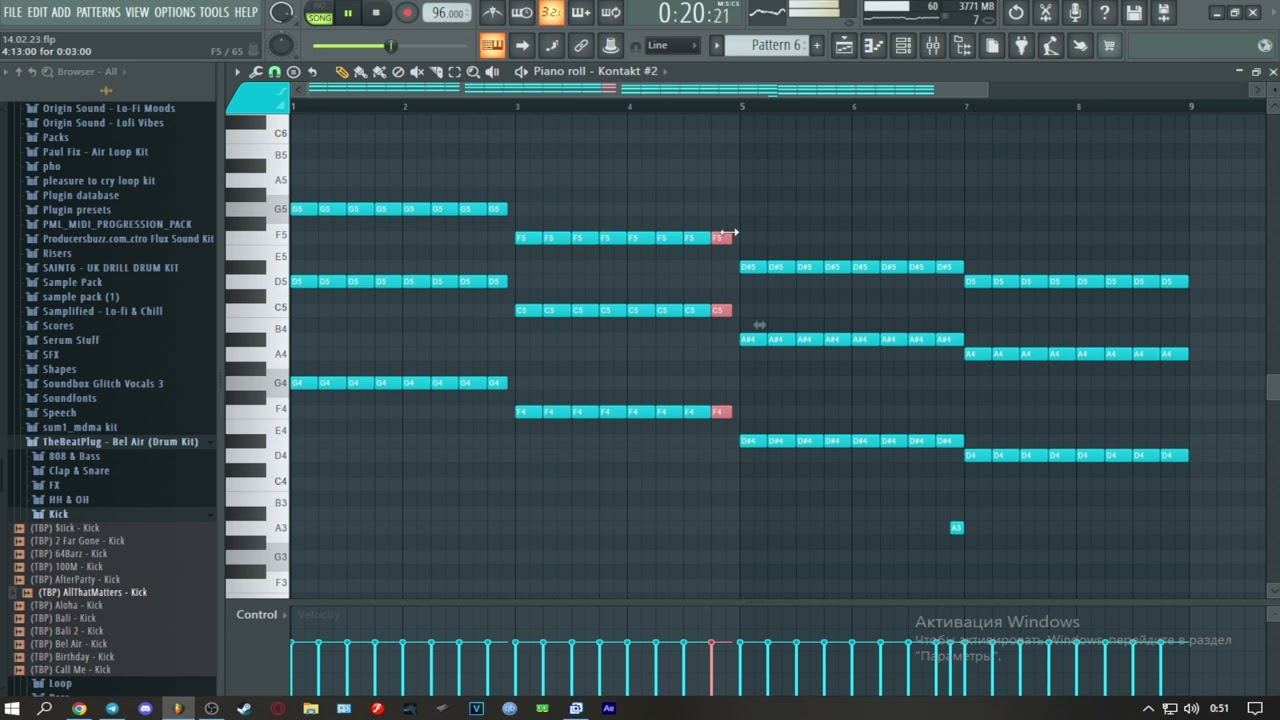This screenshot has width=1280, height=720.
Task: Open the OPTIONS menu
Action: (x=175, y=12)
